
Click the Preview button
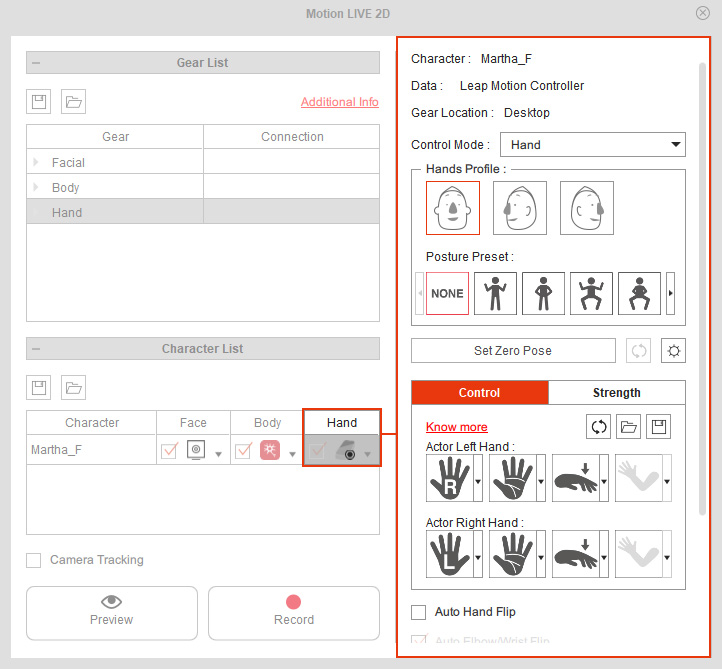pyautogui.click(x=112, y=613)
